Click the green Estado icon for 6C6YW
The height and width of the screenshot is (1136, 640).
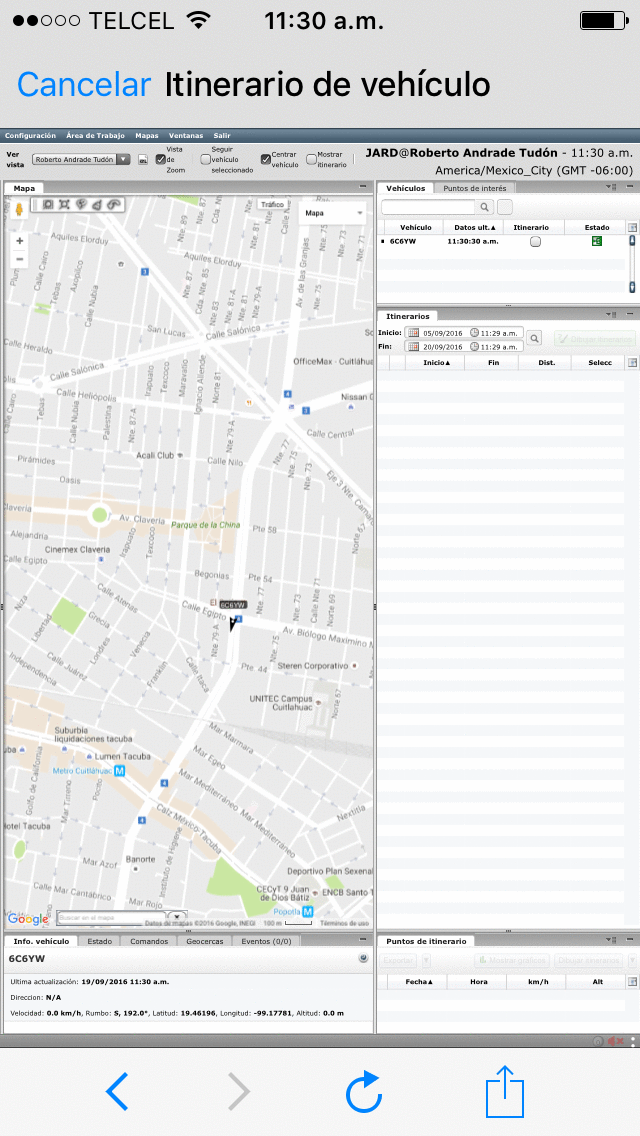597,241
